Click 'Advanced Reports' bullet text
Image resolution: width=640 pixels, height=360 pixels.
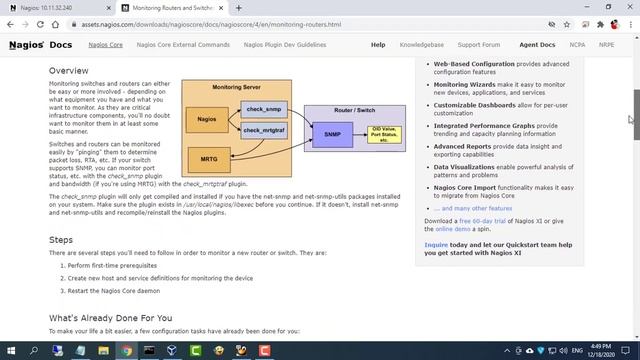pyautogui.click(x=462, y=146)
